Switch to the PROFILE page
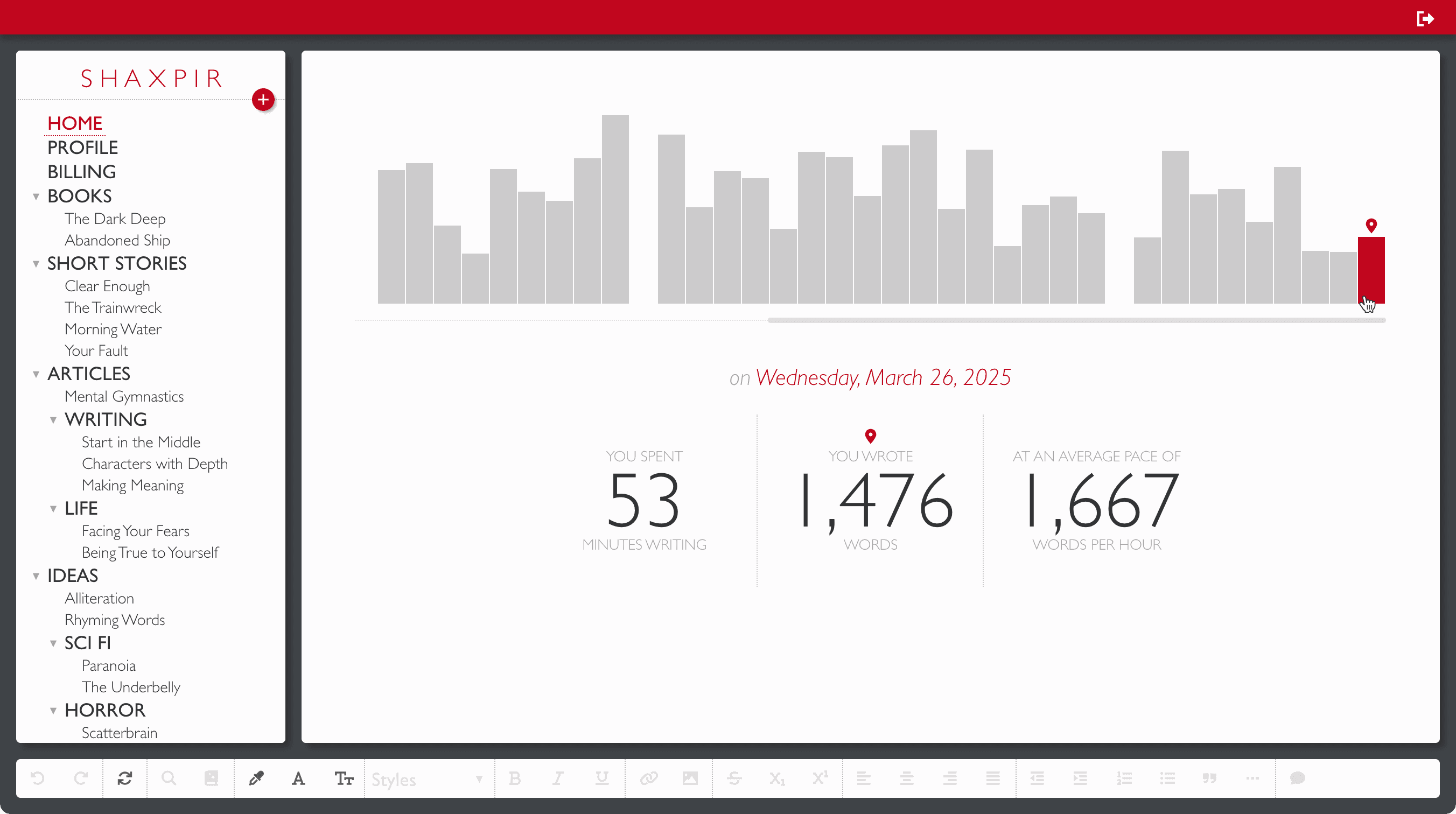The width and height of the screenshot is (1456, 814). [82, 148]
